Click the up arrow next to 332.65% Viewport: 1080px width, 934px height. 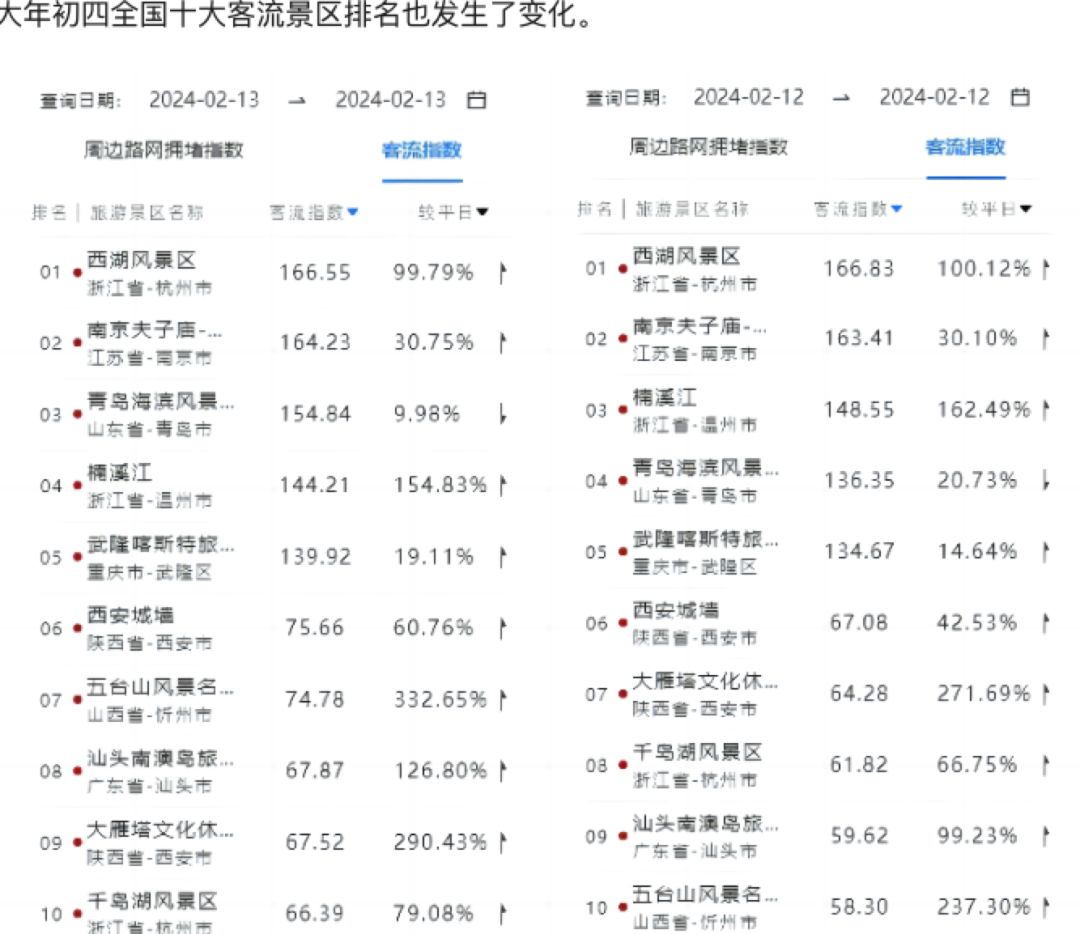tap(503, 700)
